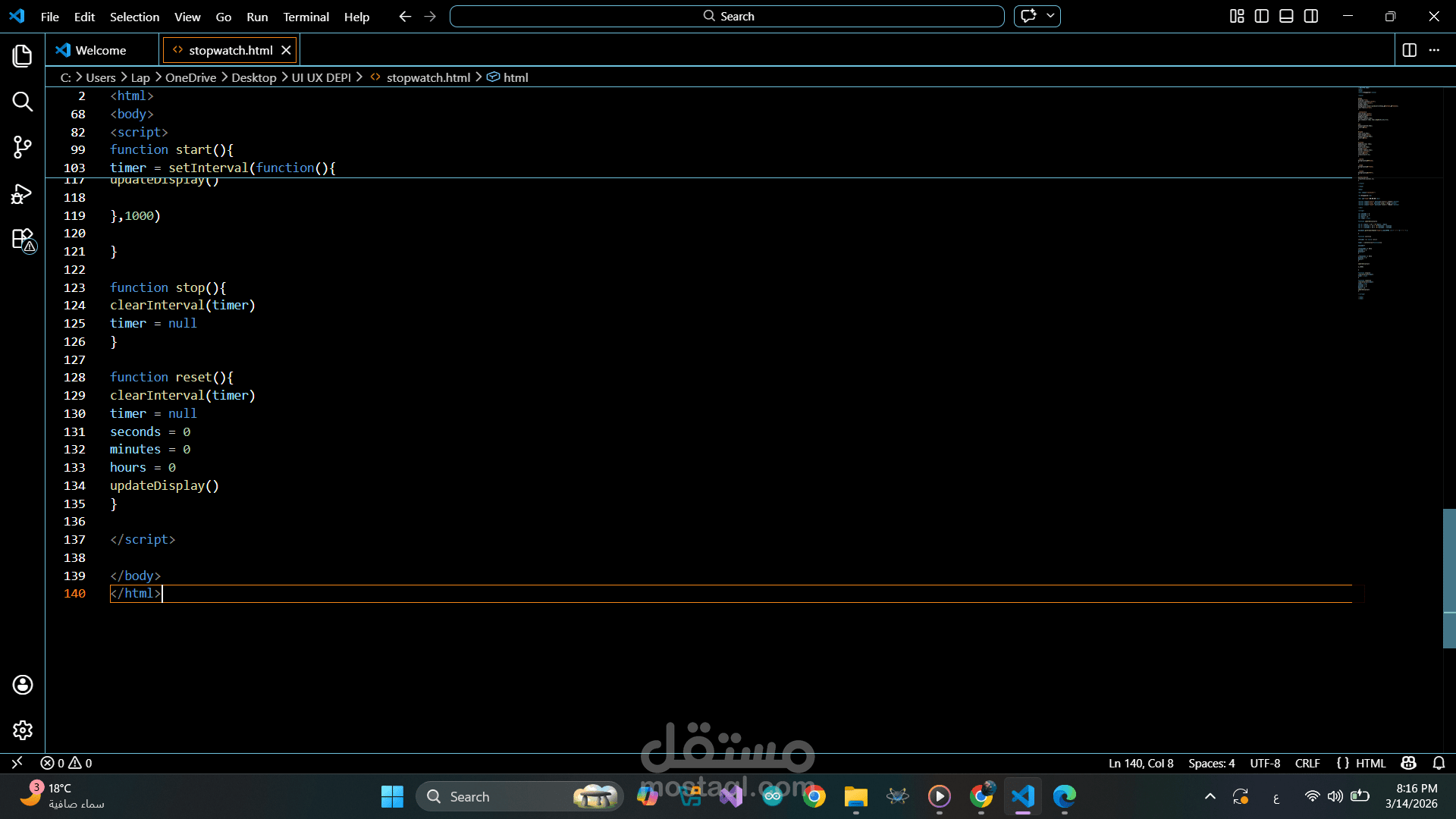This screenshot has height=819, width=1456.
Task: Click the command center Search field
Action: tap(726, 16)
